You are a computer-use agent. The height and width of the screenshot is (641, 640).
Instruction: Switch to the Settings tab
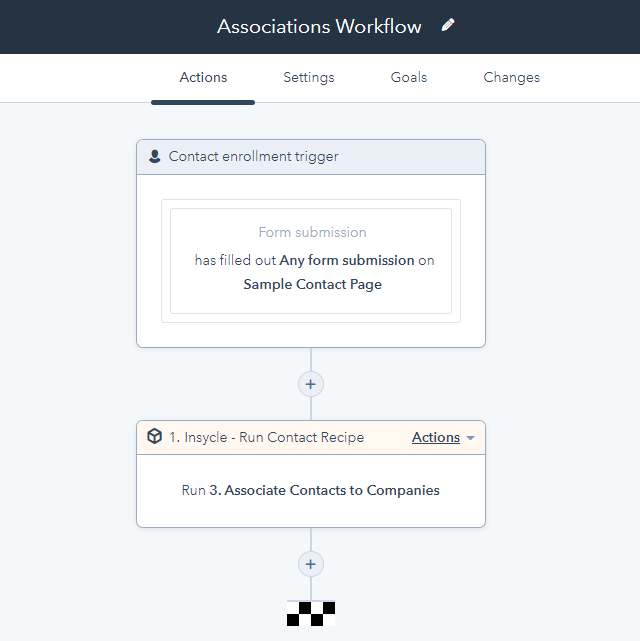(x=309, y=78)
